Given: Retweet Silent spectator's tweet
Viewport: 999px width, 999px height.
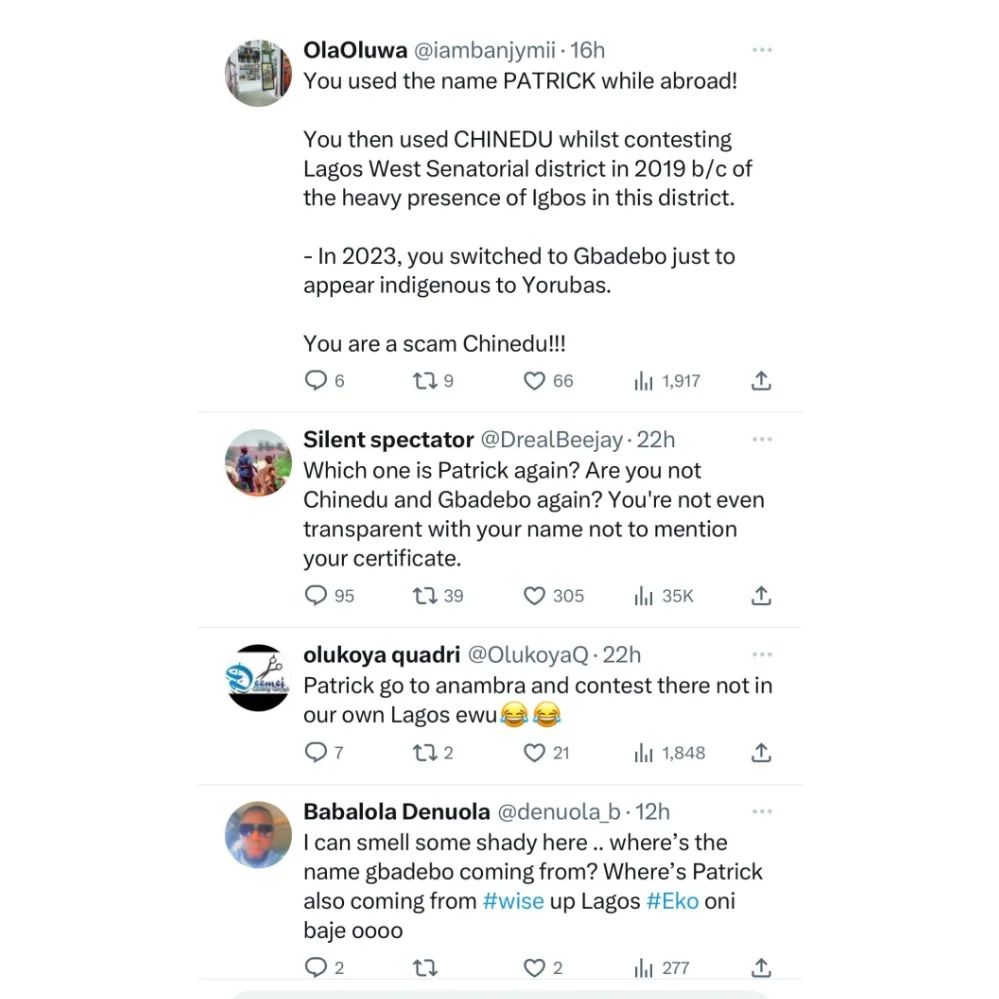Looking at the screenshot, I should (x=425, y=596).
